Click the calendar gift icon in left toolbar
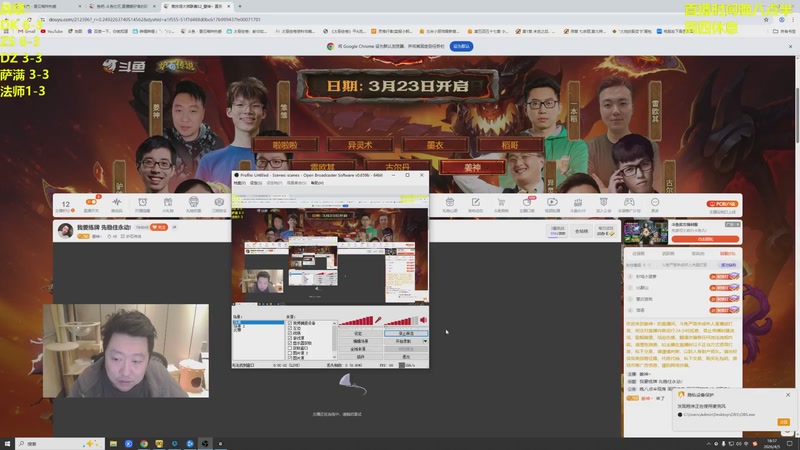The height and width of the screenshot is (450, 800). click(168, 202)
